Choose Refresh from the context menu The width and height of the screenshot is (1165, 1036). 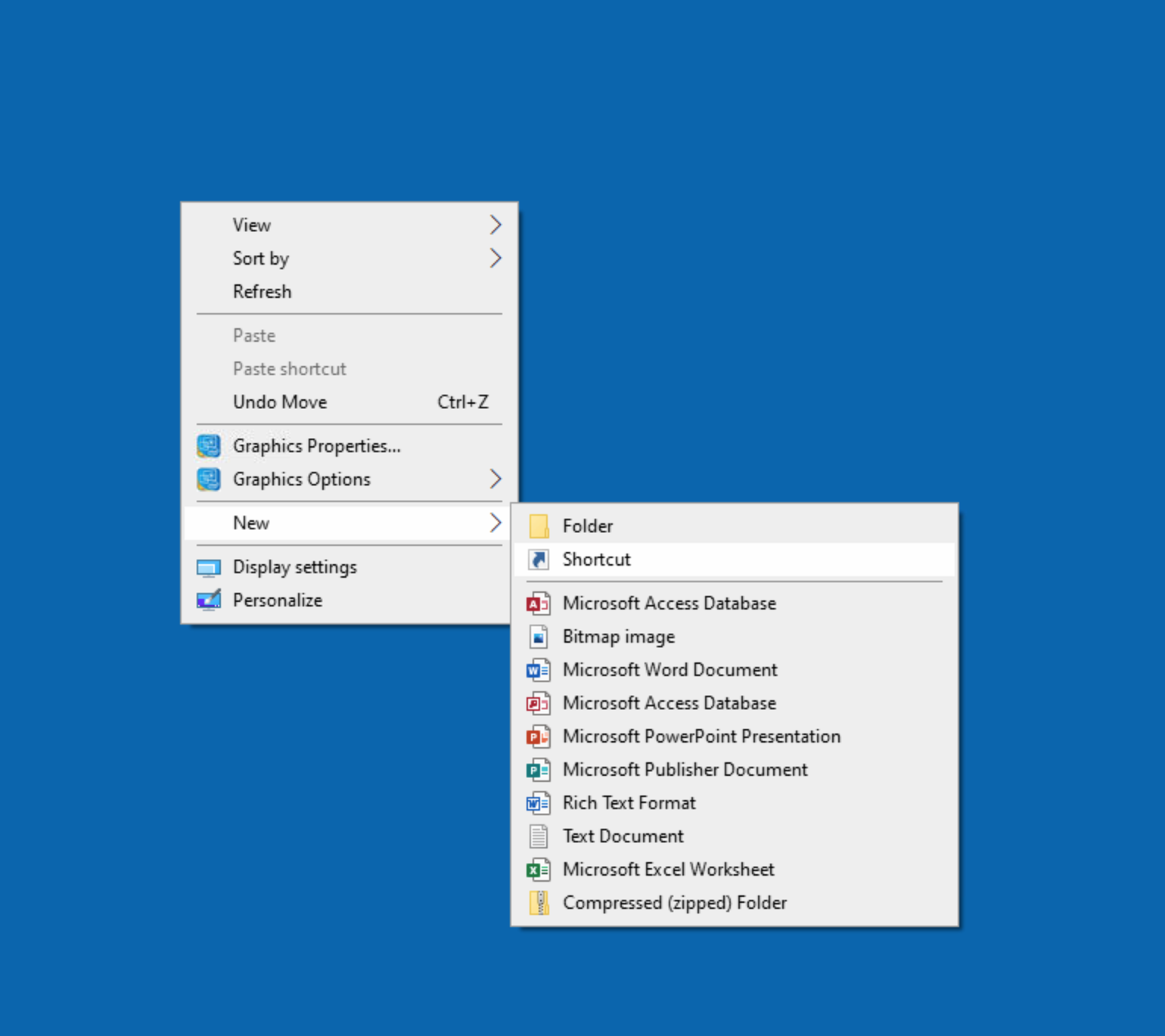click(349, 291)
